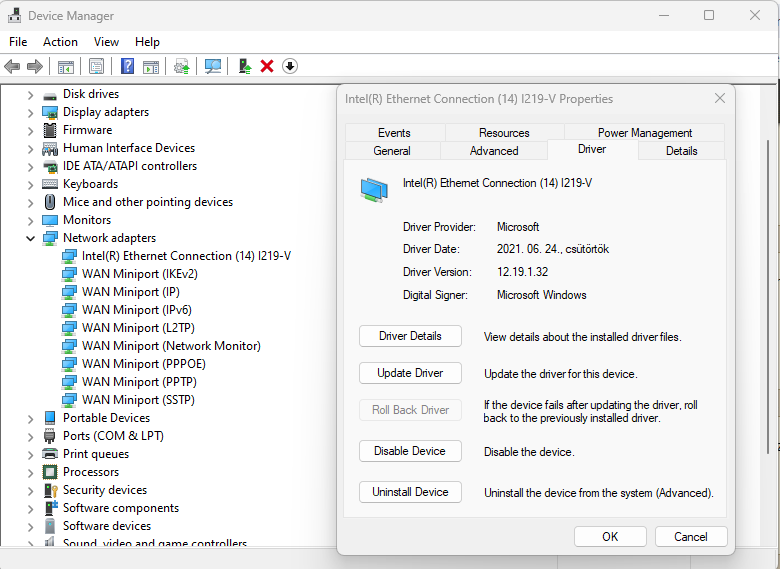Open the View menu

(106, 42)
